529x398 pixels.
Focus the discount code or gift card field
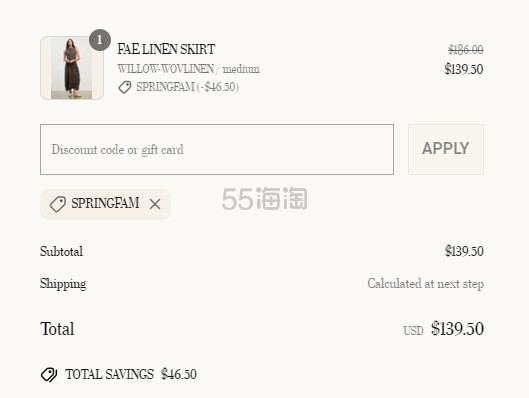(x=217, y=149)
